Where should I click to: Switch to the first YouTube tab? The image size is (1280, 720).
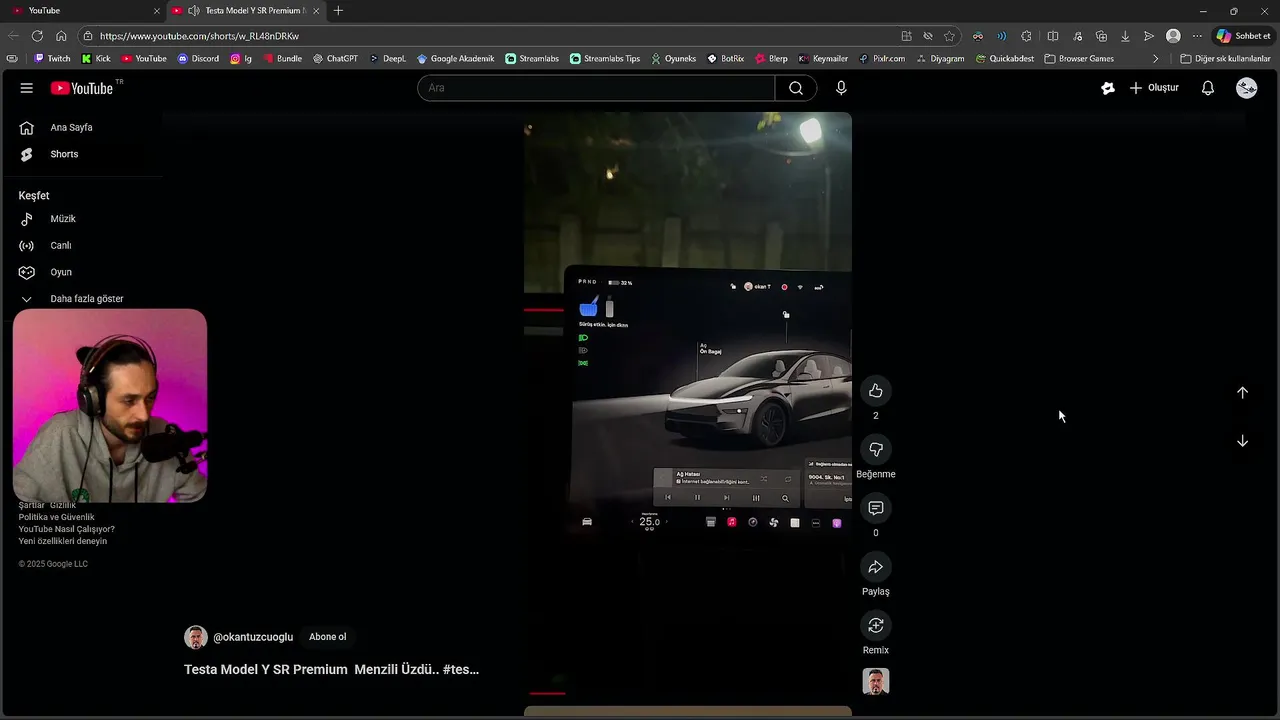[x=85, y=10]
